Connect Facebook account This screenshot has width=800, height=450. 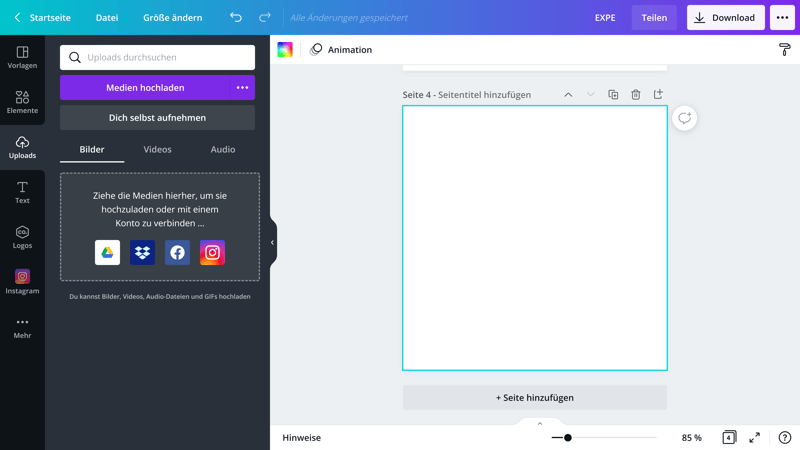[178, 253]
